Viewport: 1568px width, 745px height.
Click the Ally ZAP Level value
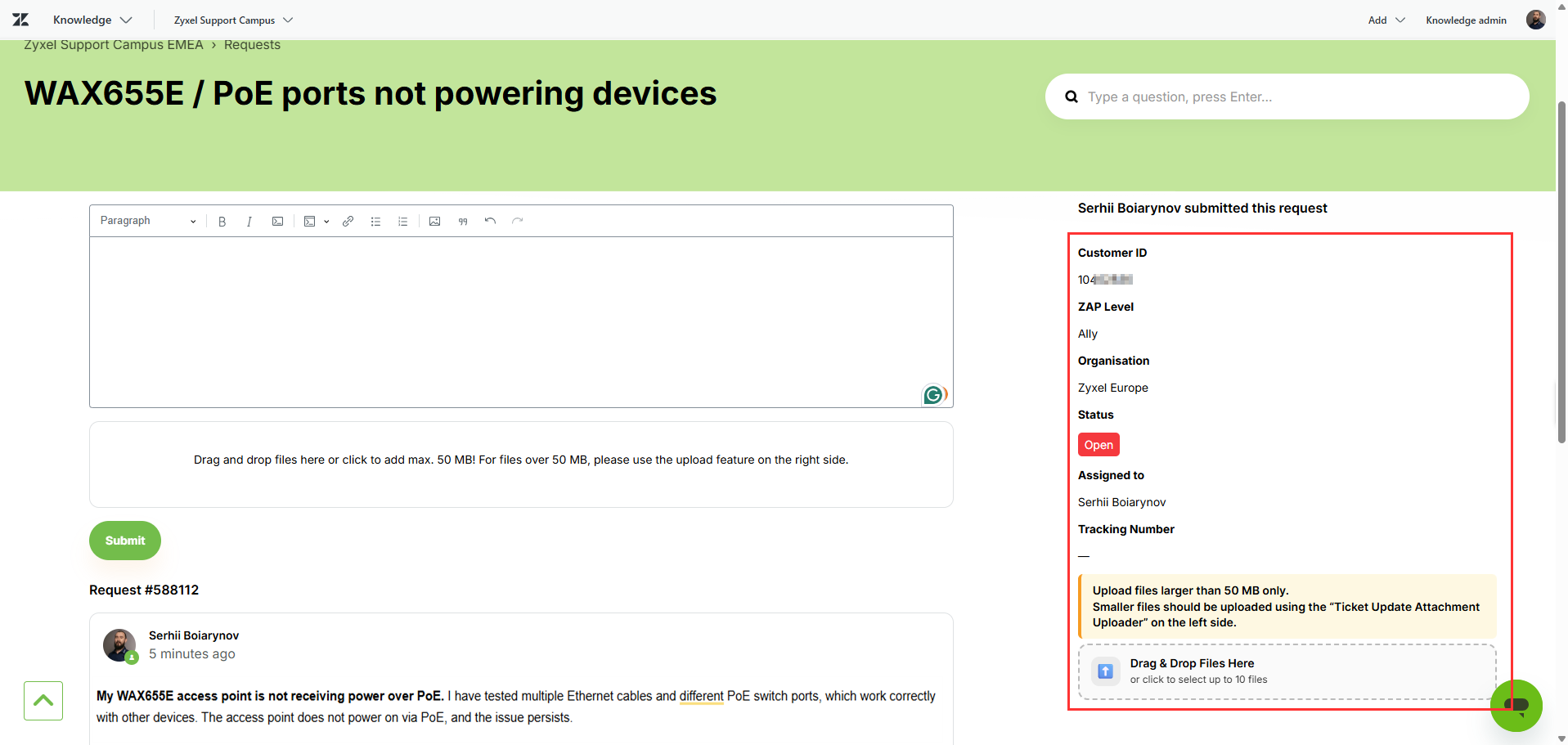(x=1088, y=334)
